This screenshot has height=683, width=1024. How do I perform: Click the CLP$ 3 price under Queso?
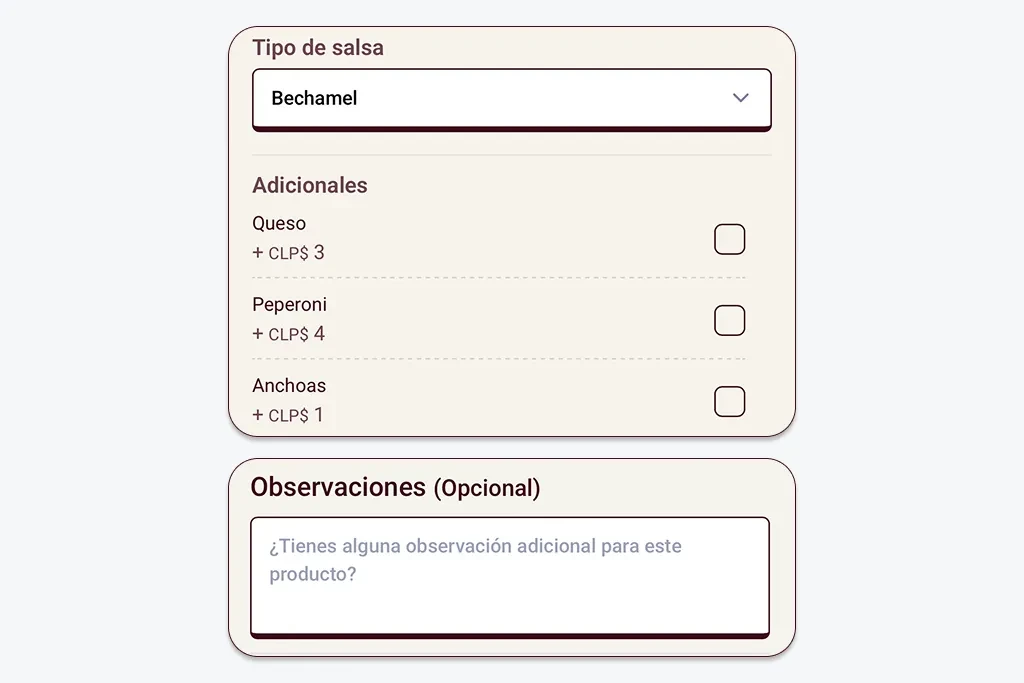tap(288, 252)
